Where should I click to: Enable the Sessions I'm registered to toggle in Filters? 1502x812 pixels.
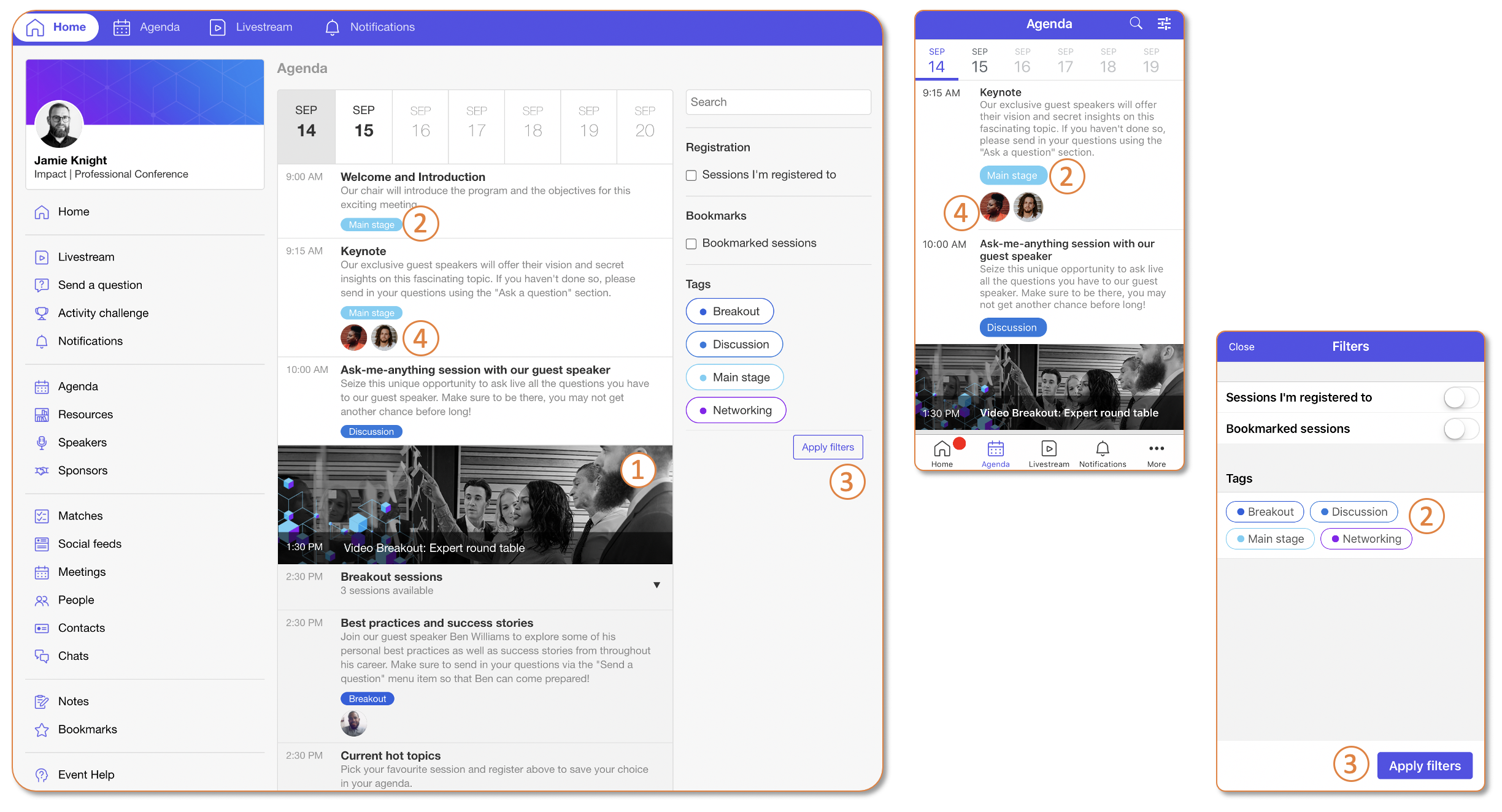pyautogui.click(x=1460, y=397)
